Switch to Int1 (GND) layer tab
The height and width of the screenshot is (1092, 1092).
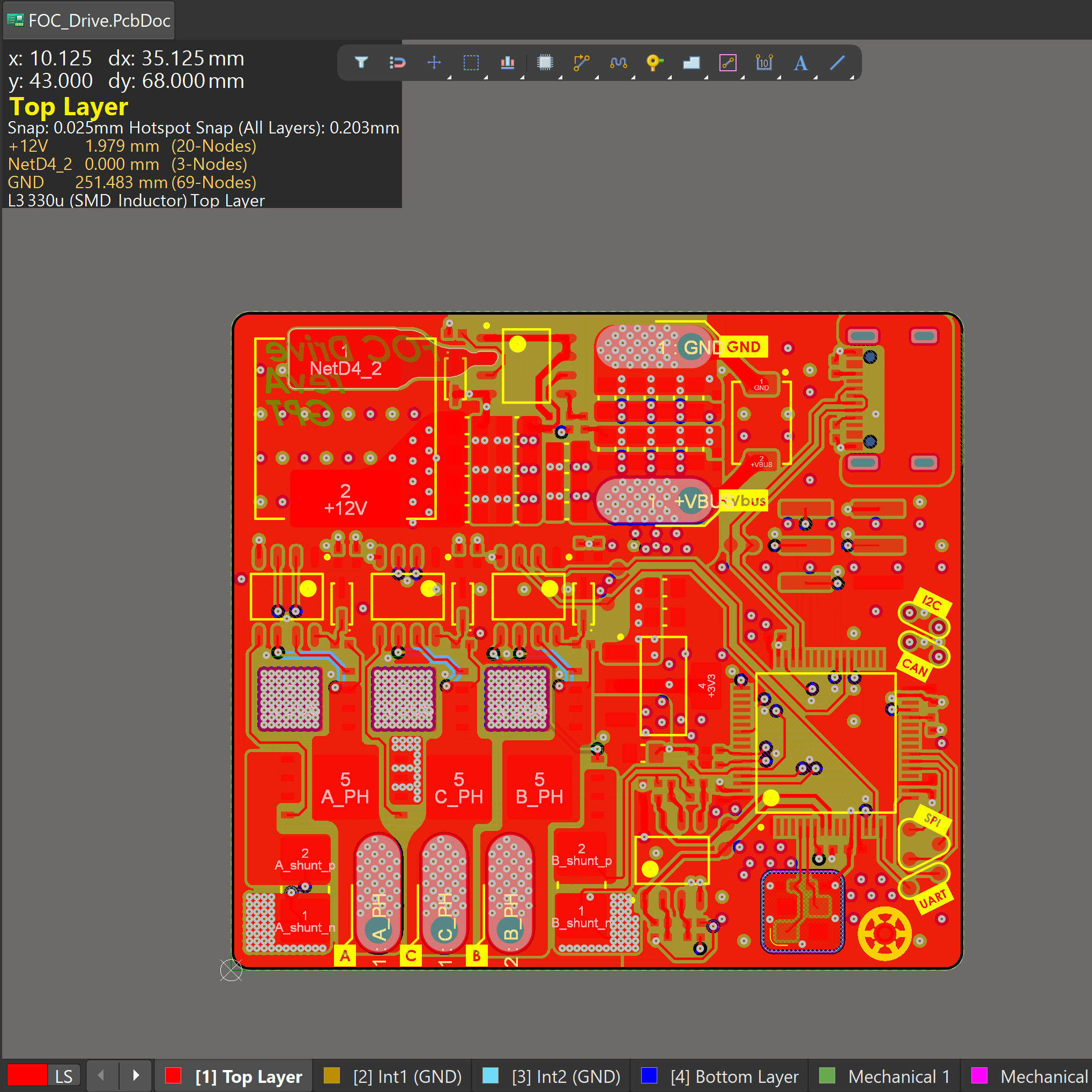click(x=407, y=1076)
